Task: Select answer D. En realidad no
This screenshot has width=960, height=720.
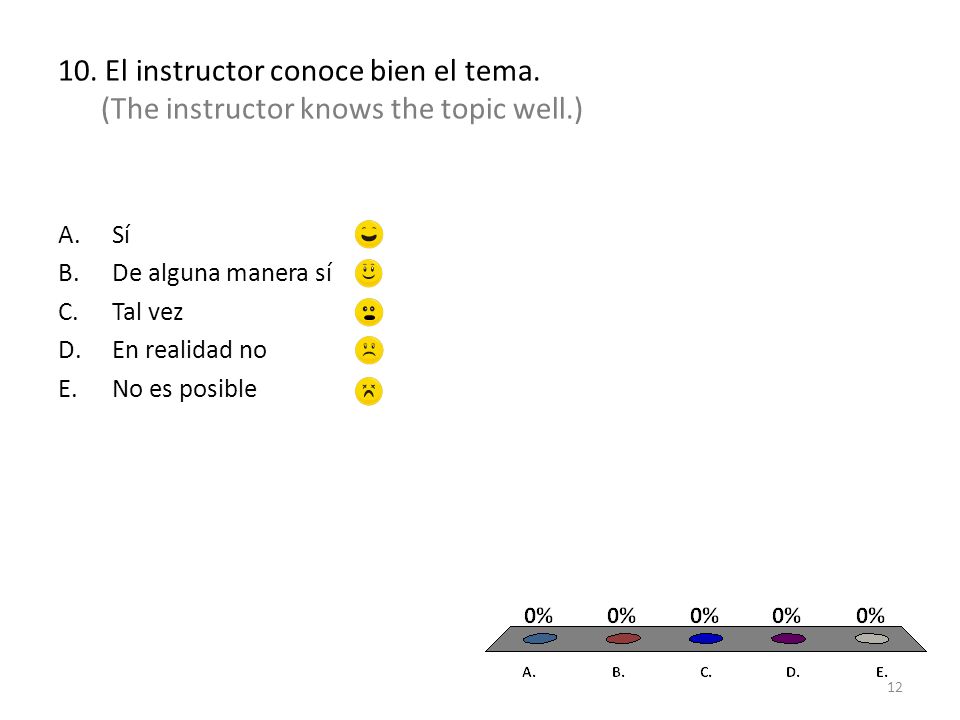Action: [163, 350]
